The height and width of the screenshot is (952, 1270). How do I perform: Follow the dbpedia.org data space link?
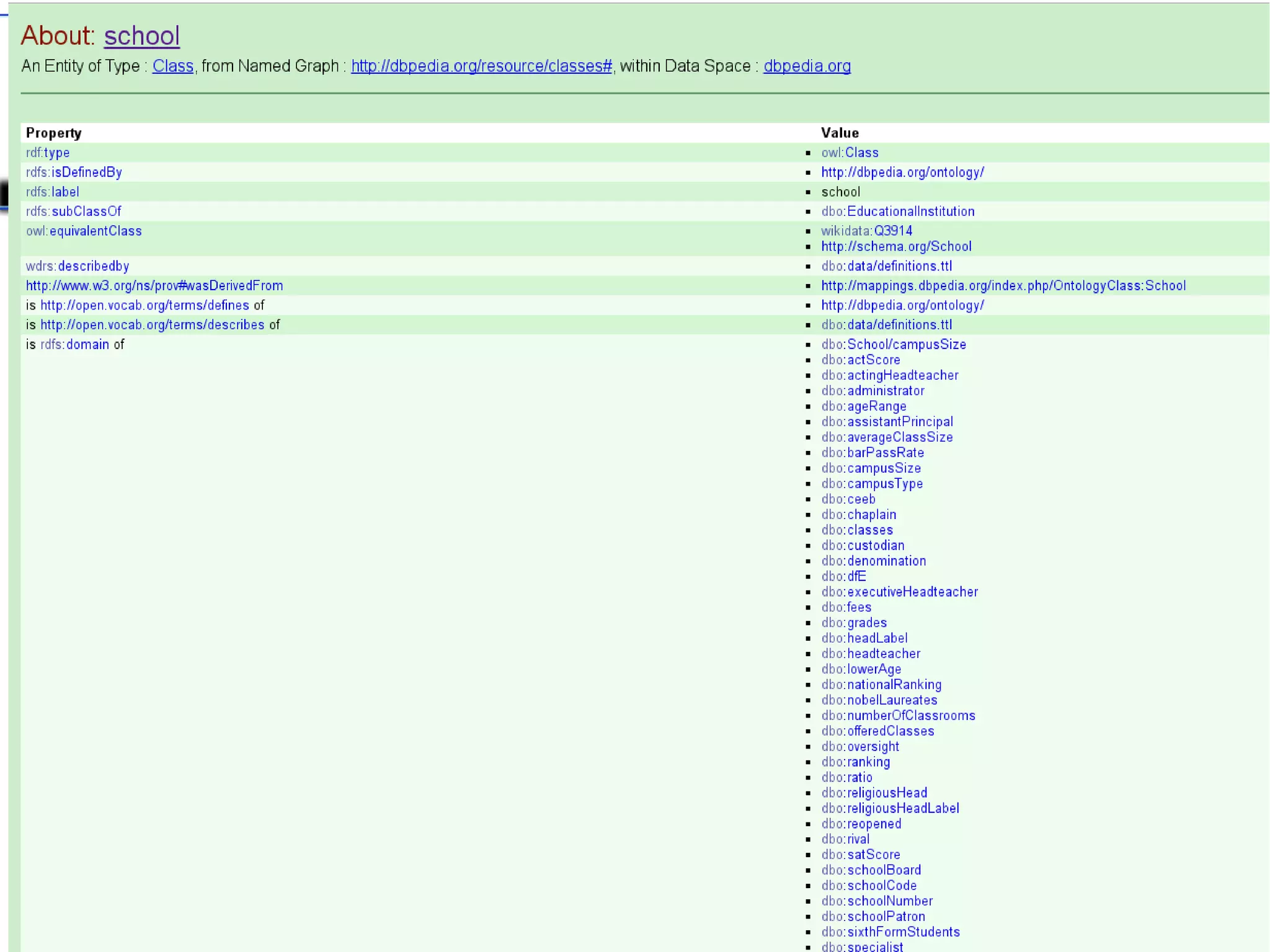click(807, 66)
